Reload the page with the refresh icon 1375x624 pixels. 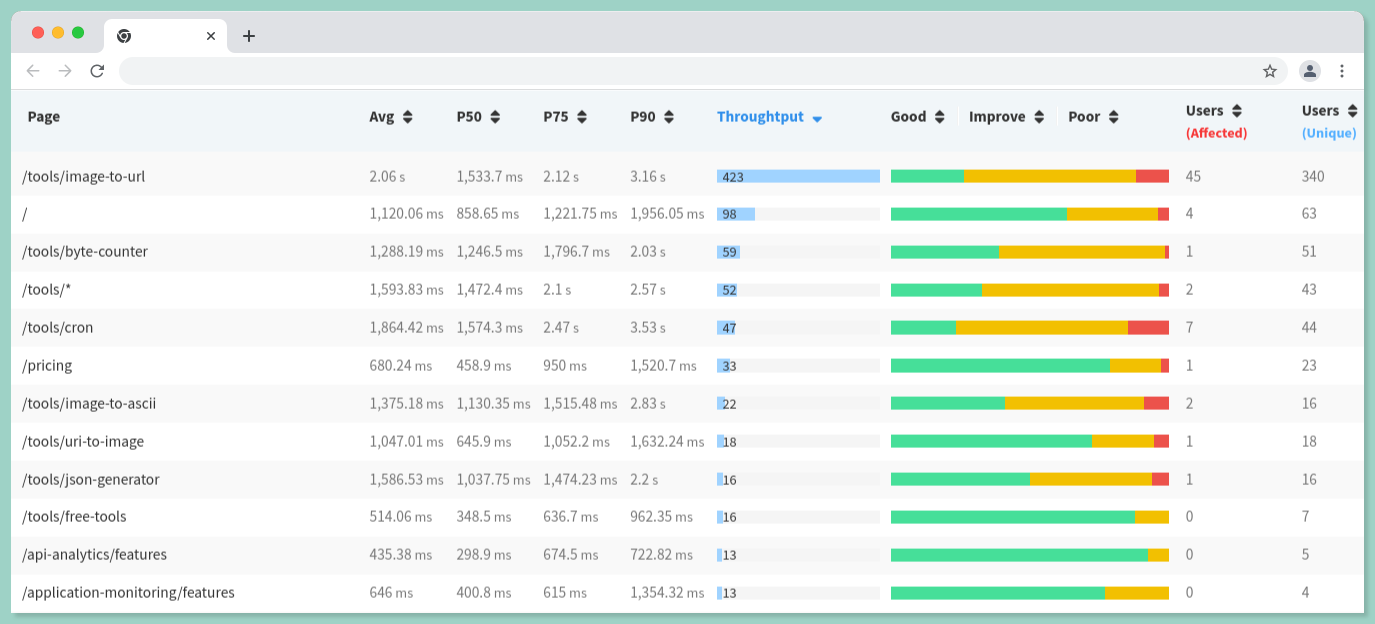coord(97,71)
